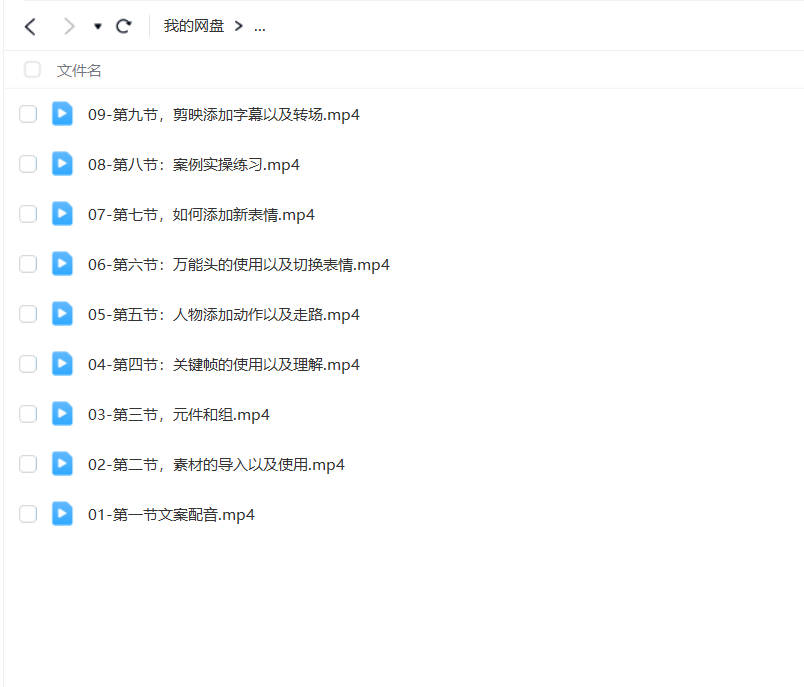
Task: Check the box for 07-第七节 video
Action: tap(28, 214)
